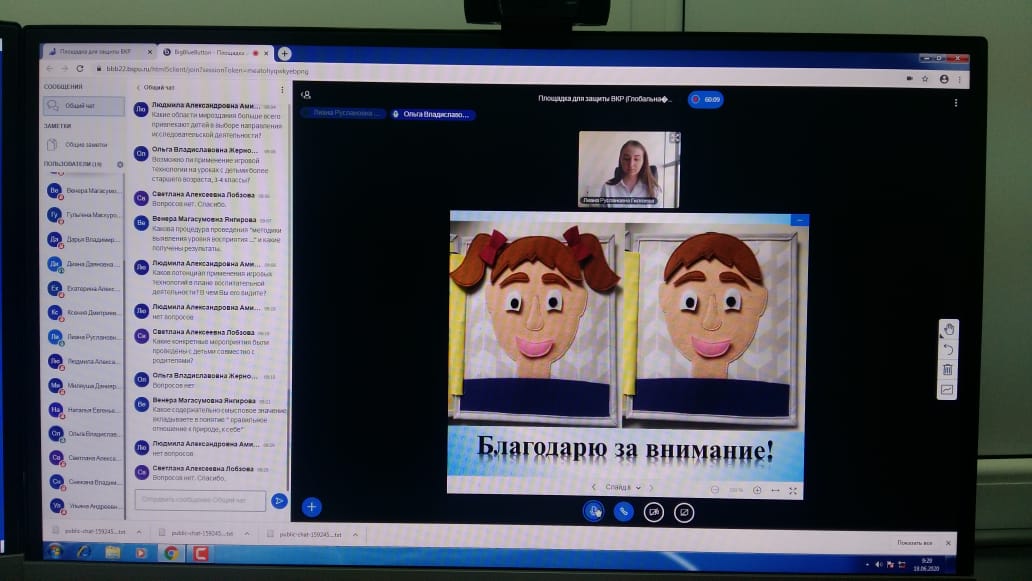Mute the microphone button

pos(593,511)
